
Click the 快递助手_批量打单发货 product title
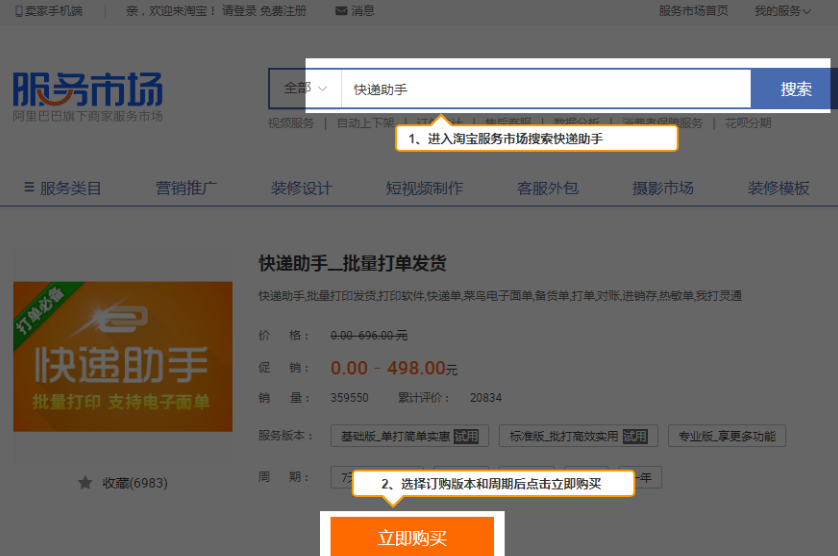coord(353,264)
